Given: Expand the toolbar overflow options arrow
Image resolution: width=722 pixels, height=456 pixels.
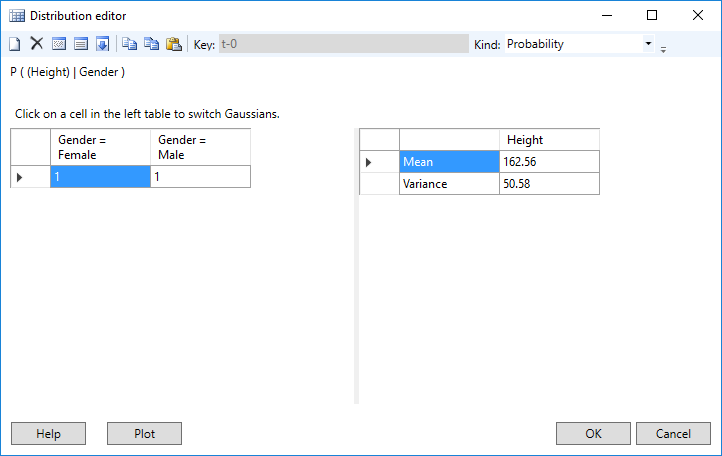Looking at the screenshot, I should click(663, 47).
